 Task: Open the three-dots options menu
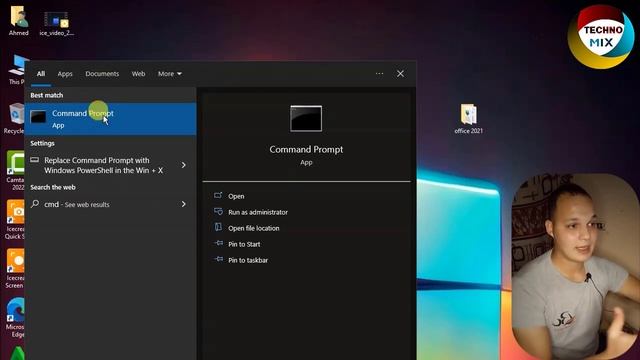click(380, 74)
